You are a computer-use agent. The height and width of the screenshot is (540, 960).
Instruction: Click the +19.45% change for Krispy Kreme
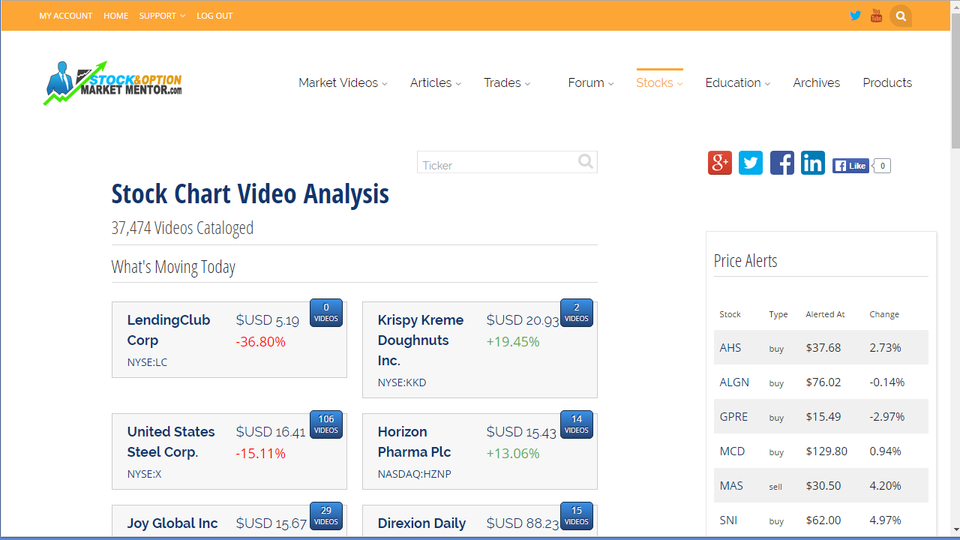pyautogui.click(x=512, y=342)
